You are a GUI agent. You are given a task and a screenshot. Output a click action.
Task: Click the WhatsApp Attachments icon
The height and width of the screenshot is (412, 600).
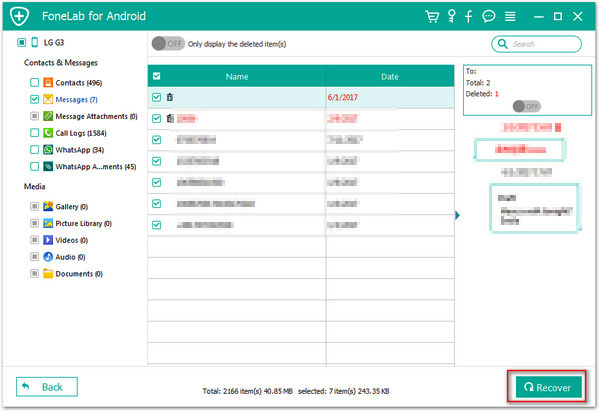[48, 166]
